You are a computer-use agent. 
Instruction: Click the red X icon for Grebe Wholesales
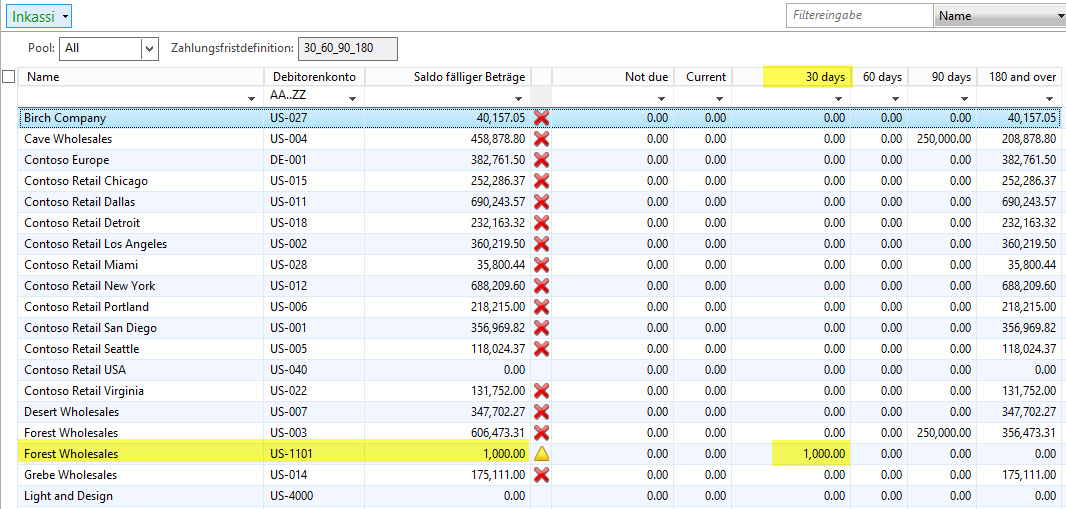541,475
